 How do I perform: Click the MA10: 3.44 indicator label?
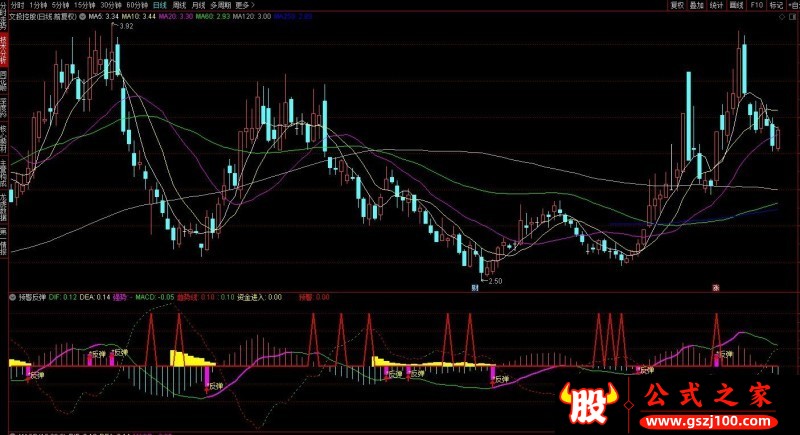(x=138, y=16)
